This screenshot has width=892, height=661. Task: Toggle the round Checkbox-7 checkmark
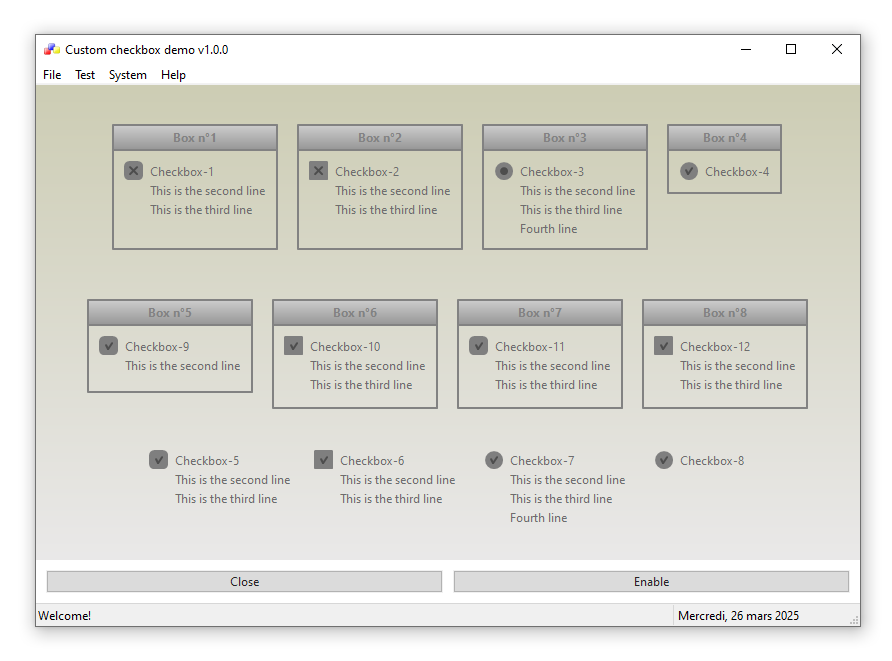(x=494, y=460)
